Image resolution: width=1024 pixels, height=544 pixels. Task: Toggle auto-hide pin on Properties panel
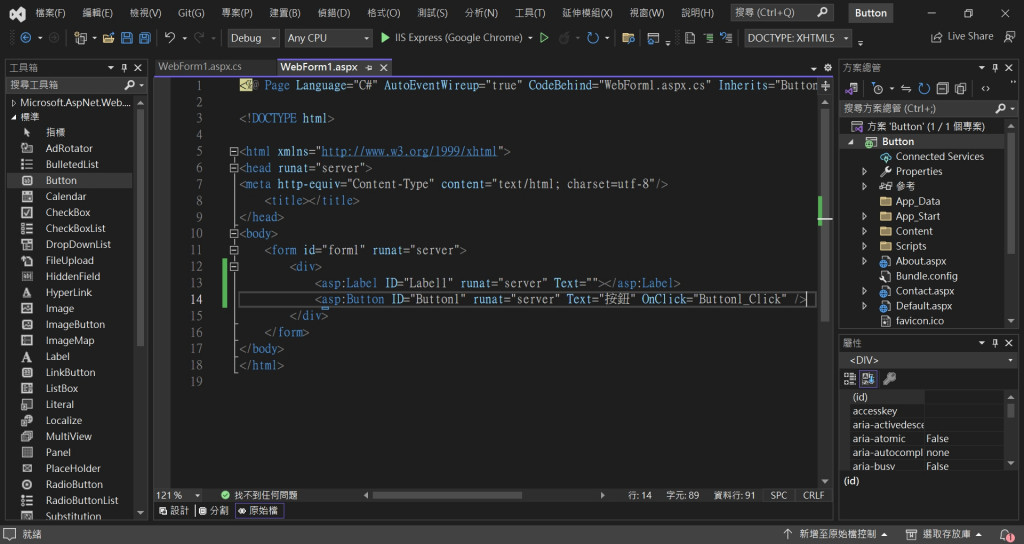[995, 343]
